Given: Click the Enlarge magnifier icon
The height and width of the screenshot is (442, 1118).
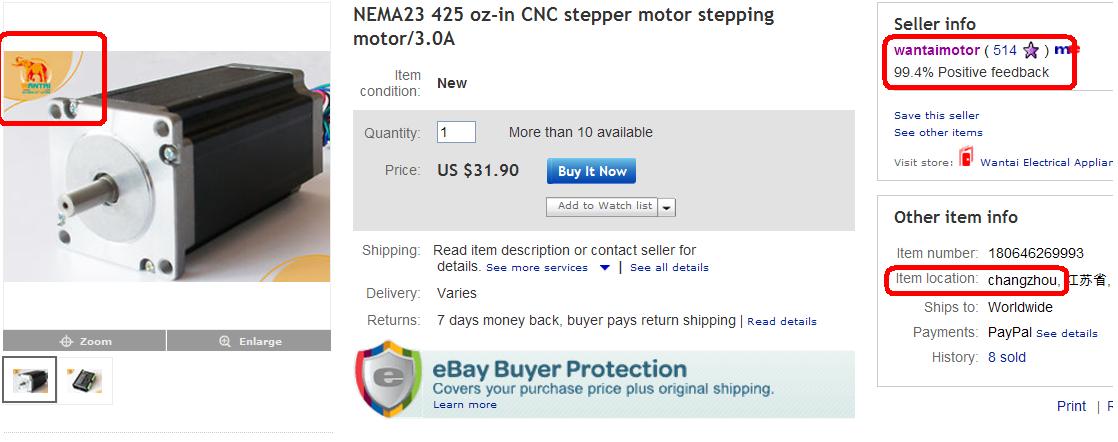Looking at the screenshot, I should (225, 341).
